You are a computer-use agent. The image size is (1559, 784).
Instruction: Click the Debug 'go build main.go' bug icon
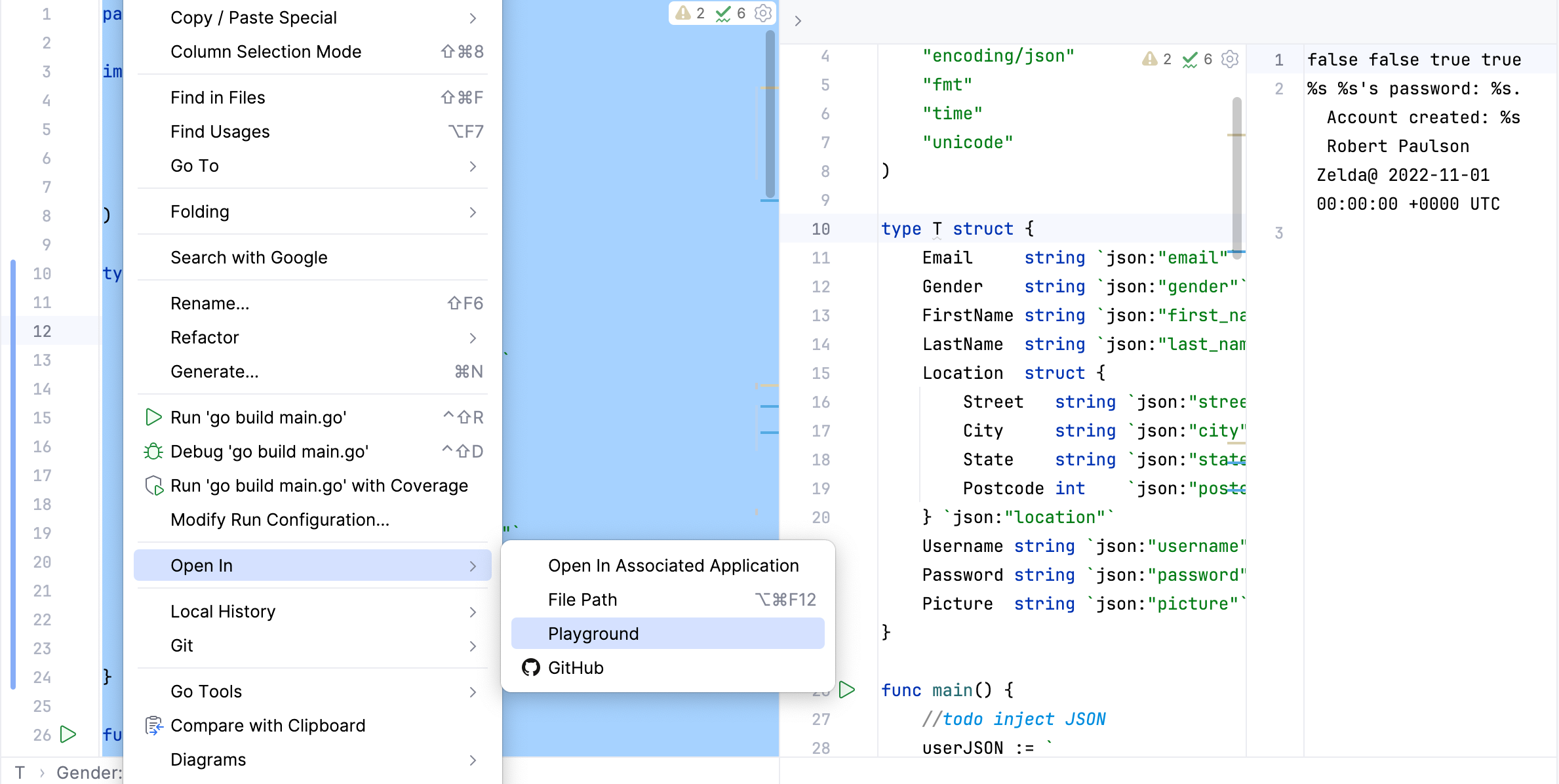coord(153,452)
